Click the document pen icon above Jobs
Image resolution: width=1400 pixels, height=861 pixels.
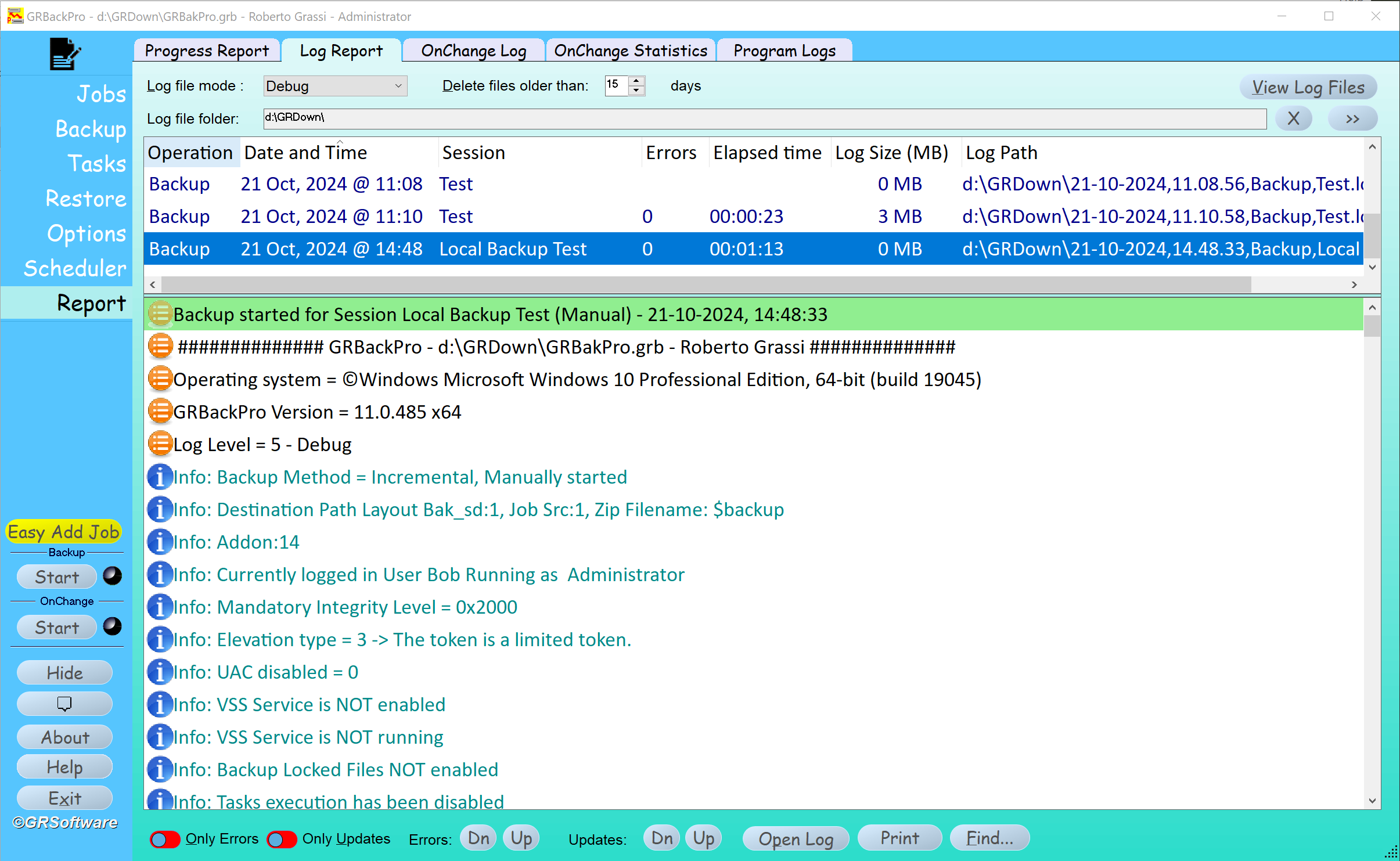tap(64, 53)
